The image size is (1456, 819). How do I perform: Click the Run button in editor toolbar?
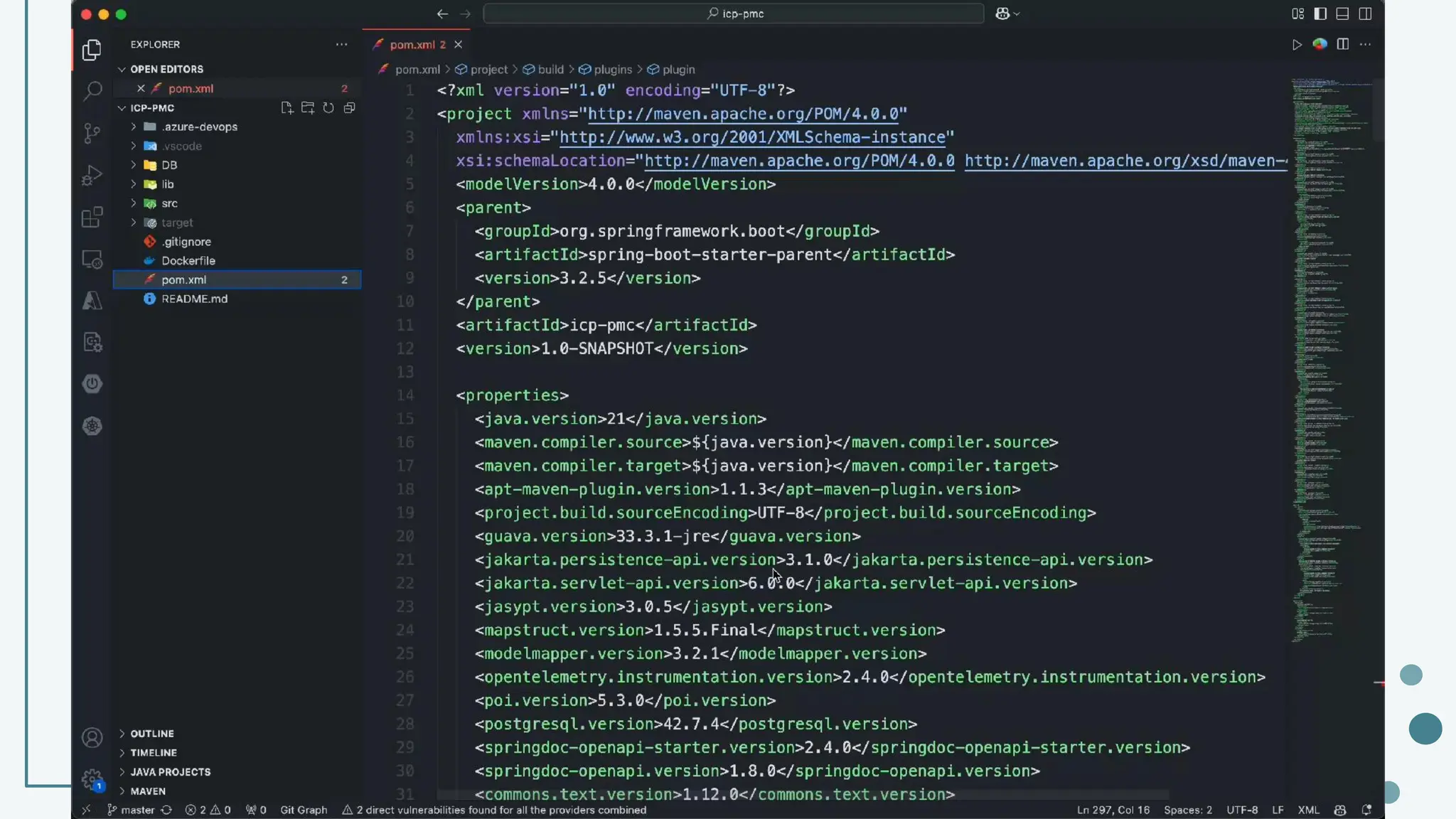click(1297, 45)
